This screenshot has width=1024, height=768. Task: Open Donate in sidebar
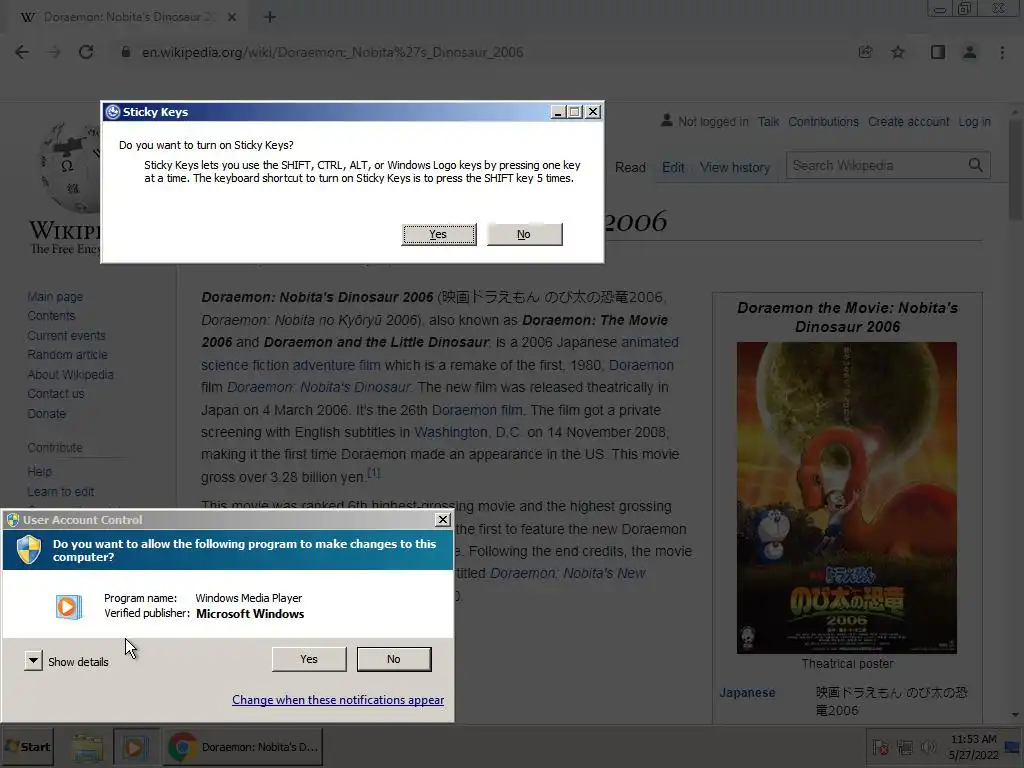[46, 413]
